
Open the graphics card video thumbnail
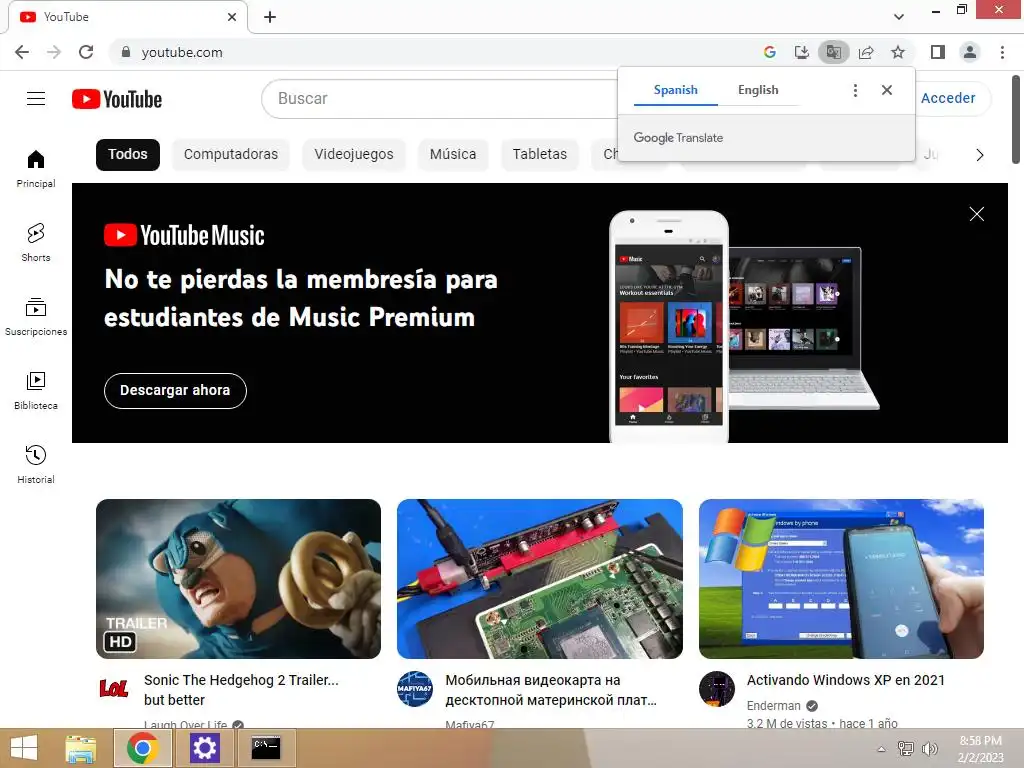tap(539, 579)
